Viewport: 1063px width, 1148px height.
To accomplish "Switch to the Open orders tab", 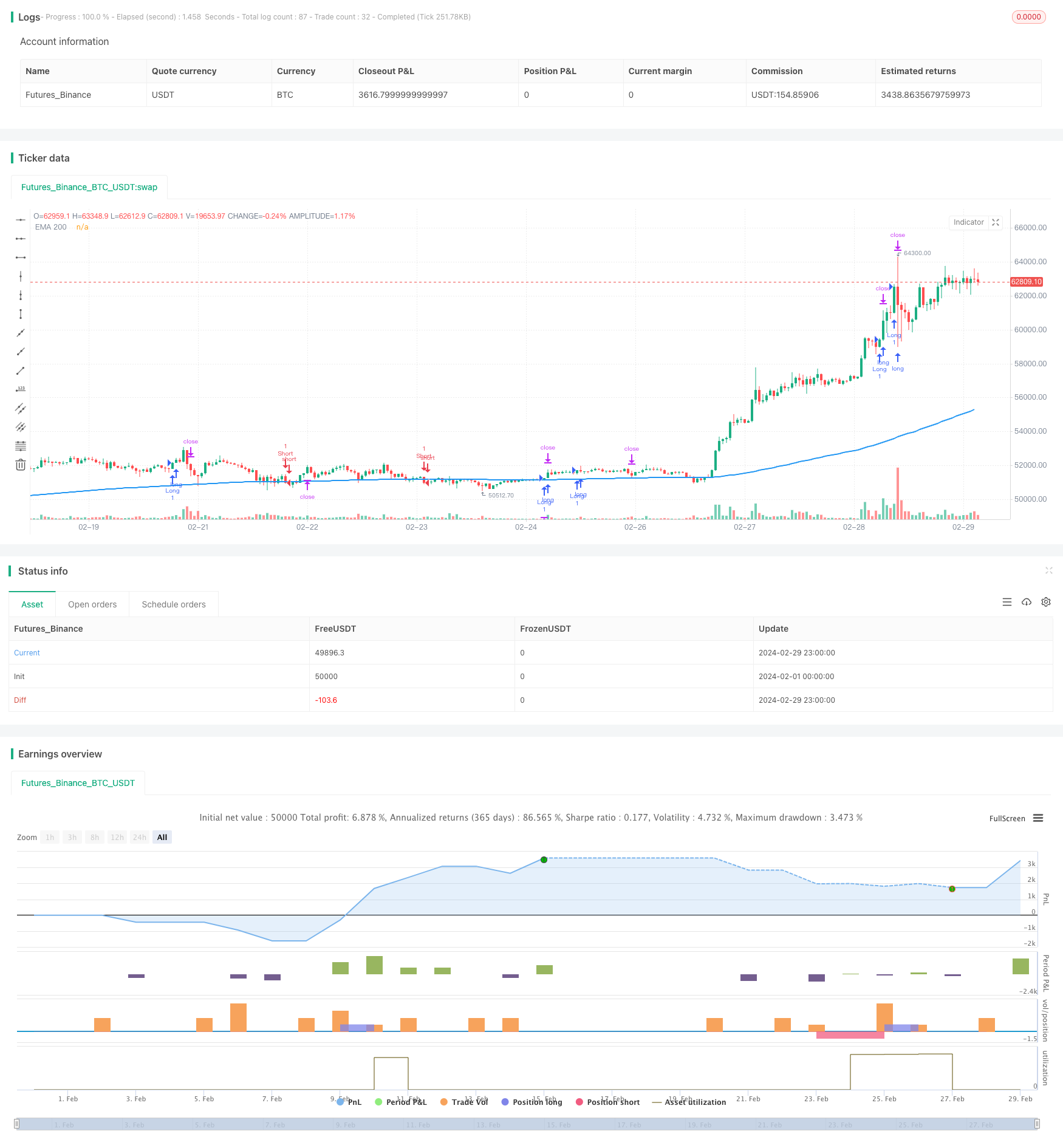I will [x=92, y=604].
